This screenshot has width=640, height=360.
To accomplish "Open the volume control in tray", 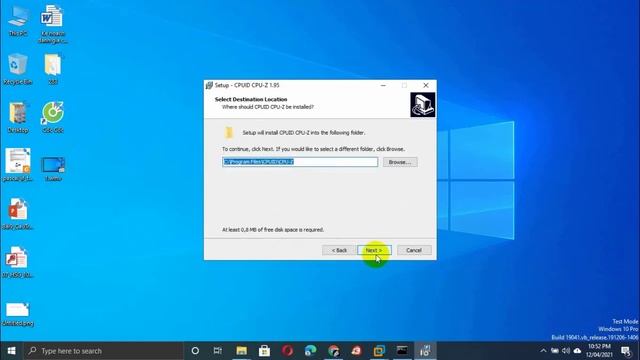I will click(x=566, y=351).
